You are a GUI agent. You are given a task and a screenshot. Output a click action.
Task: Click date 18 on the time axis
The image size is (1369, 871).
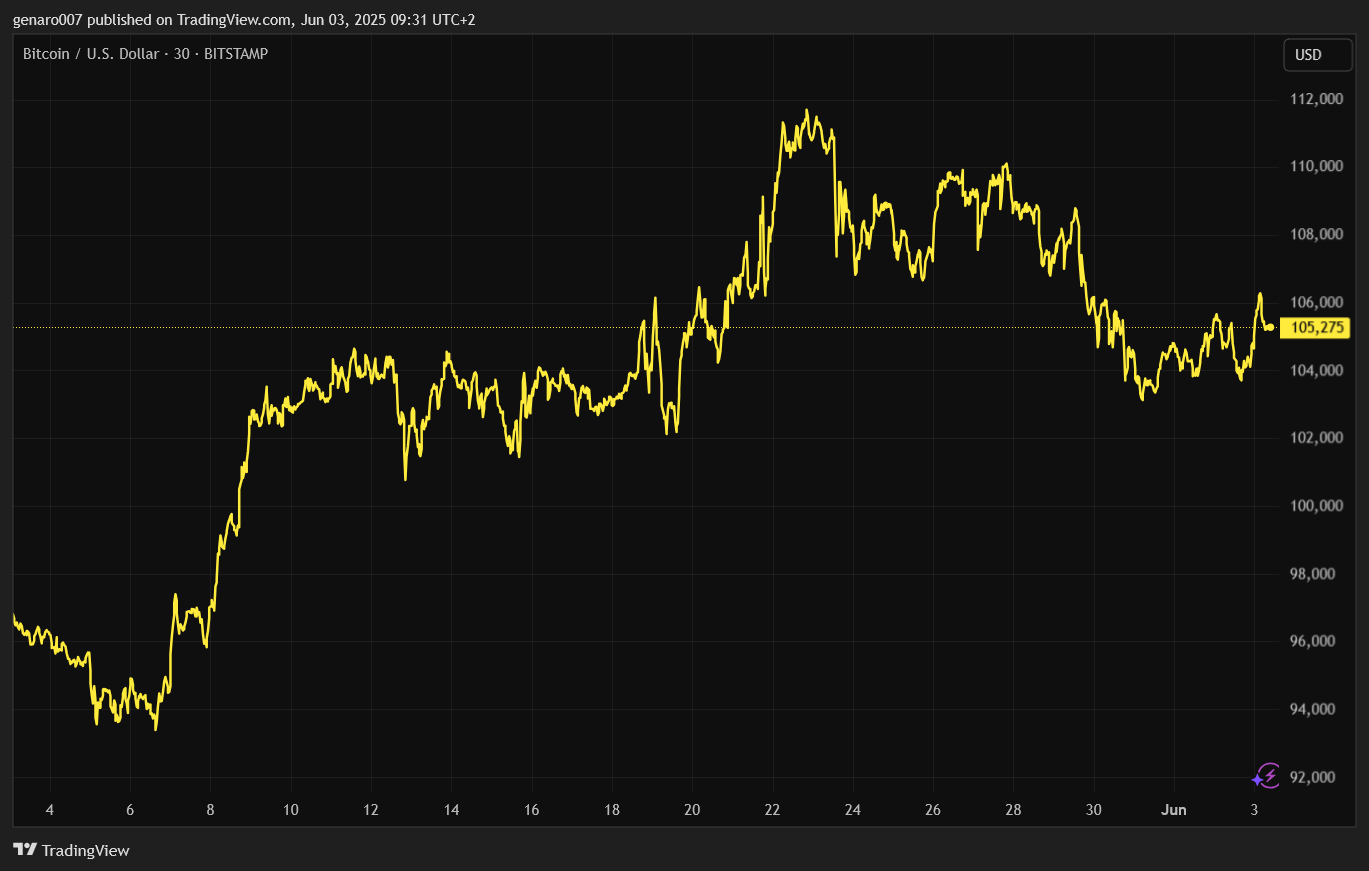pyautogui.click(x=611, y=810)
